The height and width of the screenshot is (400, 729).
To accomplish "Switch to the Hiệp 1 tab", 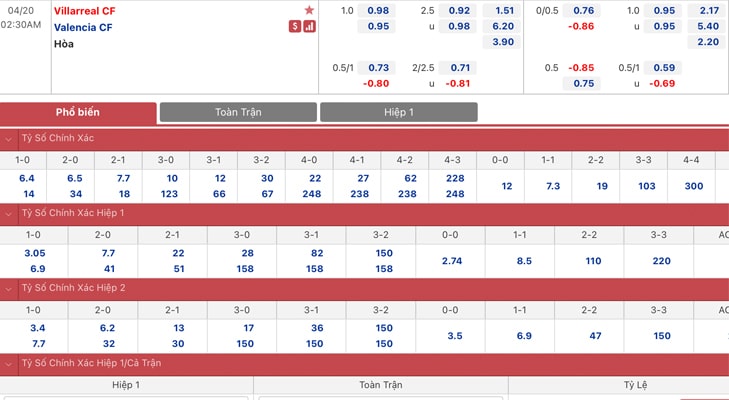I will click(x=398, y=112).
